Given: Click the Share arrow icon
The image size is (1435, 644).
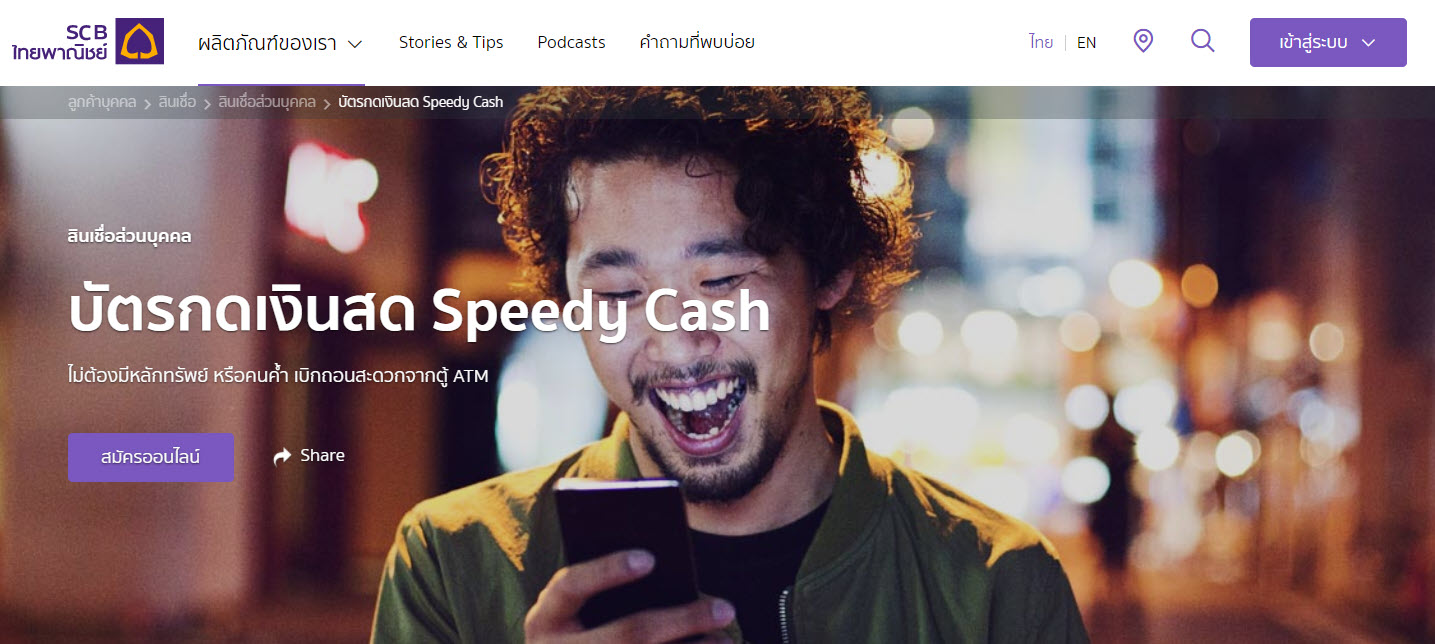Looking at the screenshot, I should coord(282,456).
